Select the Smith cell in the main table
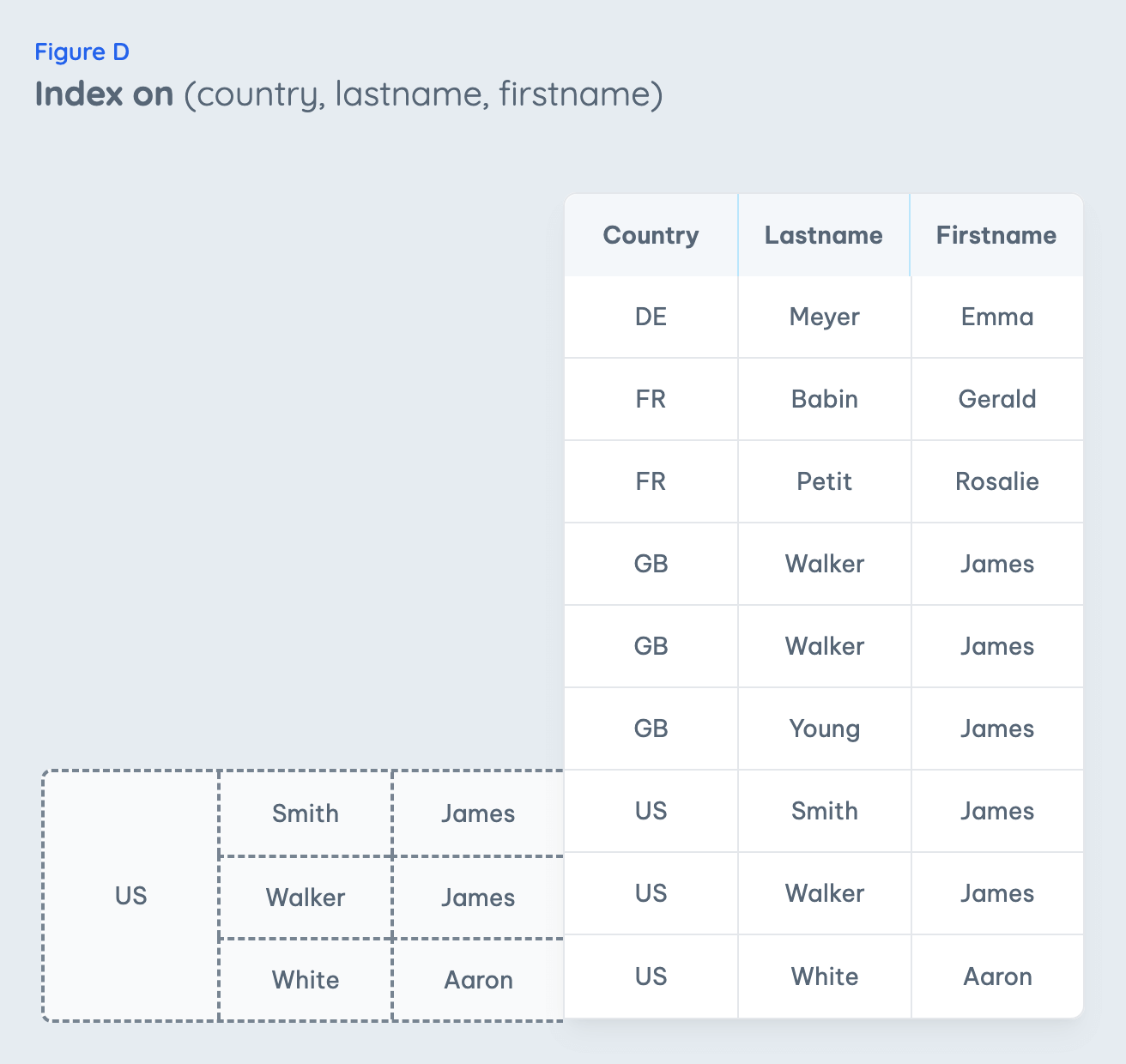Image resolution: width=1126 pixels, height=1064 pixels. coord(824,811)
